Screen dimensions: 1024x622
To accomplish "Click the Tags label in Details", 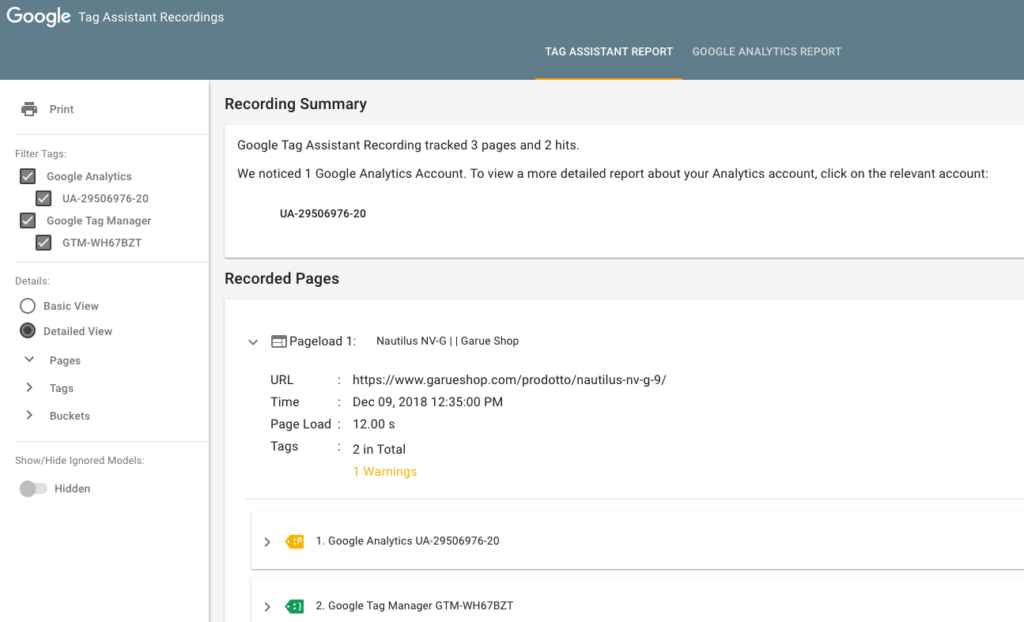I will click(x=61, y=388).
